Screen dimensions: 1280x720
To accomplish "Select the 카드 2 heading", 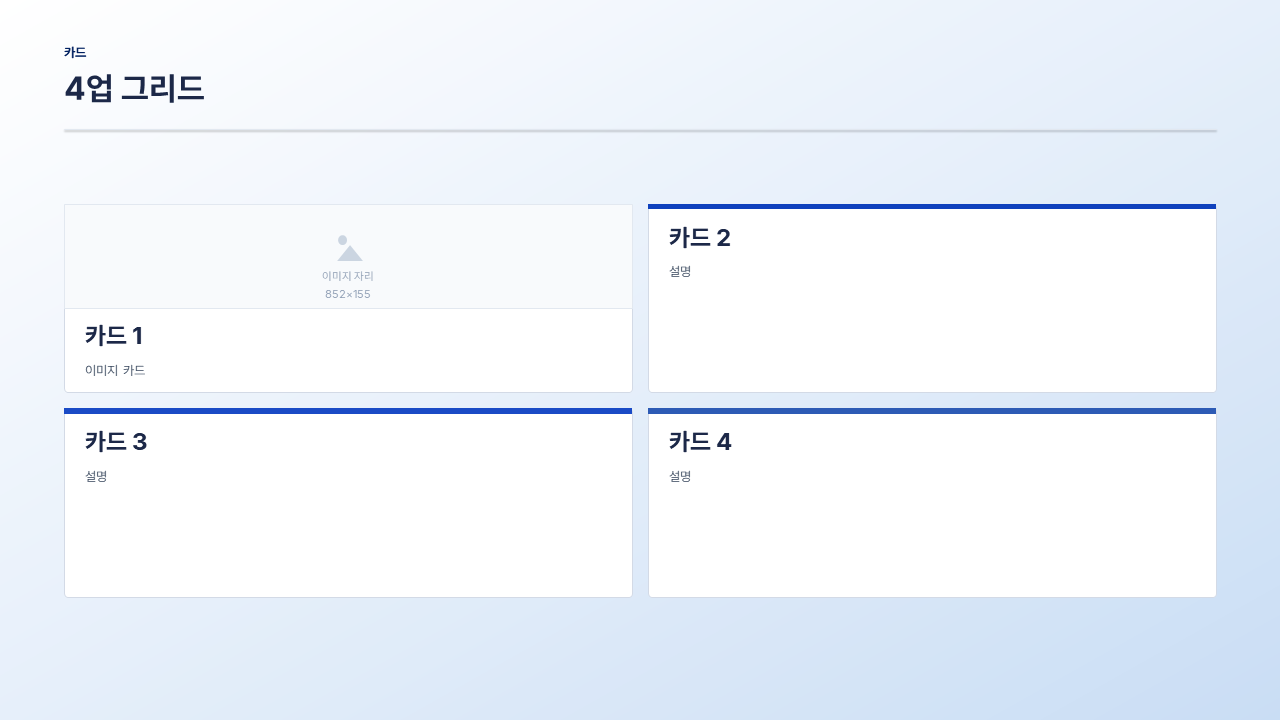I will [700, 238].
